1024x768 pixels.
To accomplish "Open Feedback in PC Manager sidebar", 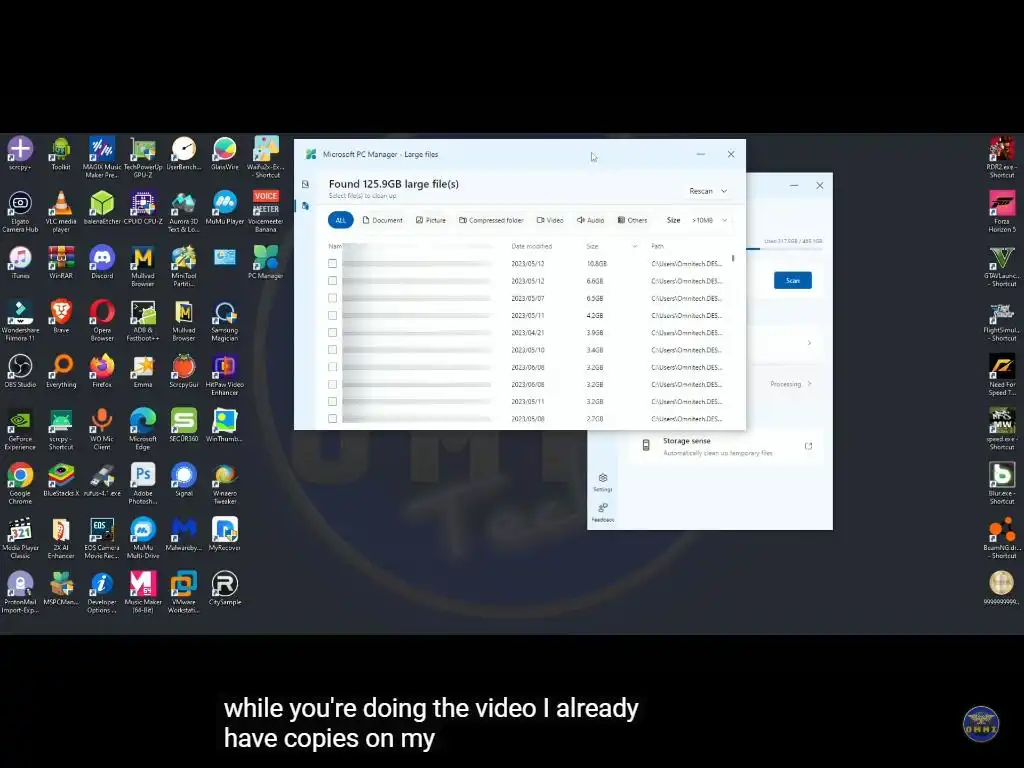I will (603, 513).
